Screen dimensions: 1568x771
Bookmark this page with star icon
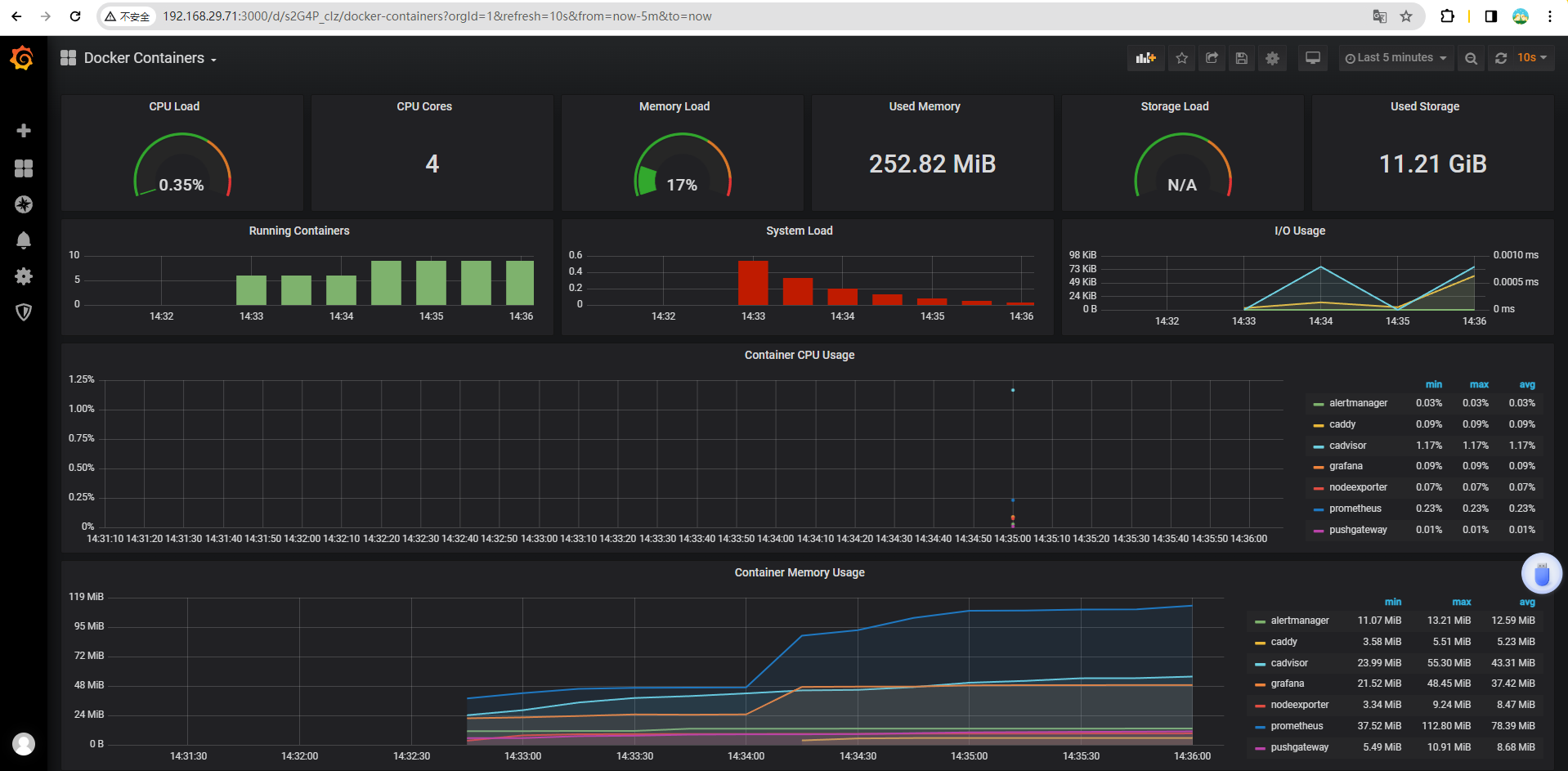pyautogui.click(x=1406, y=16)
